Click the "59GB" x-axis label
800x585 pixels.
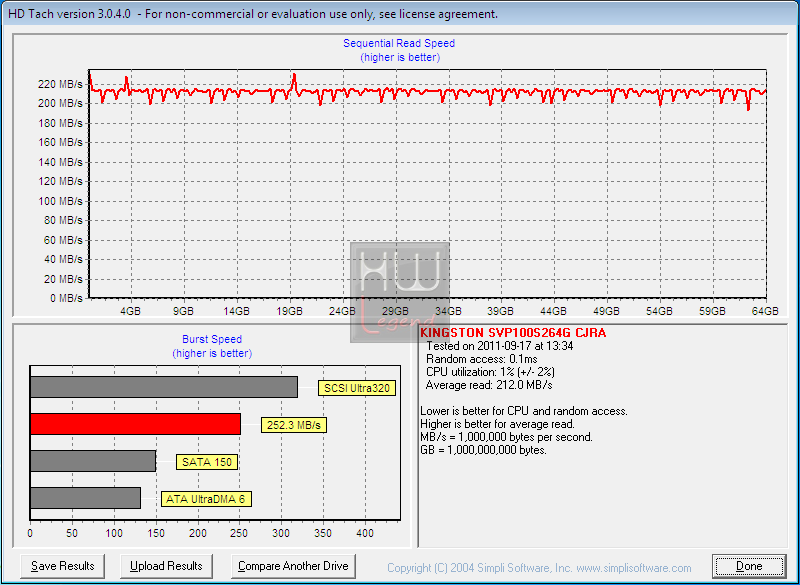click(x=712, y=311)
